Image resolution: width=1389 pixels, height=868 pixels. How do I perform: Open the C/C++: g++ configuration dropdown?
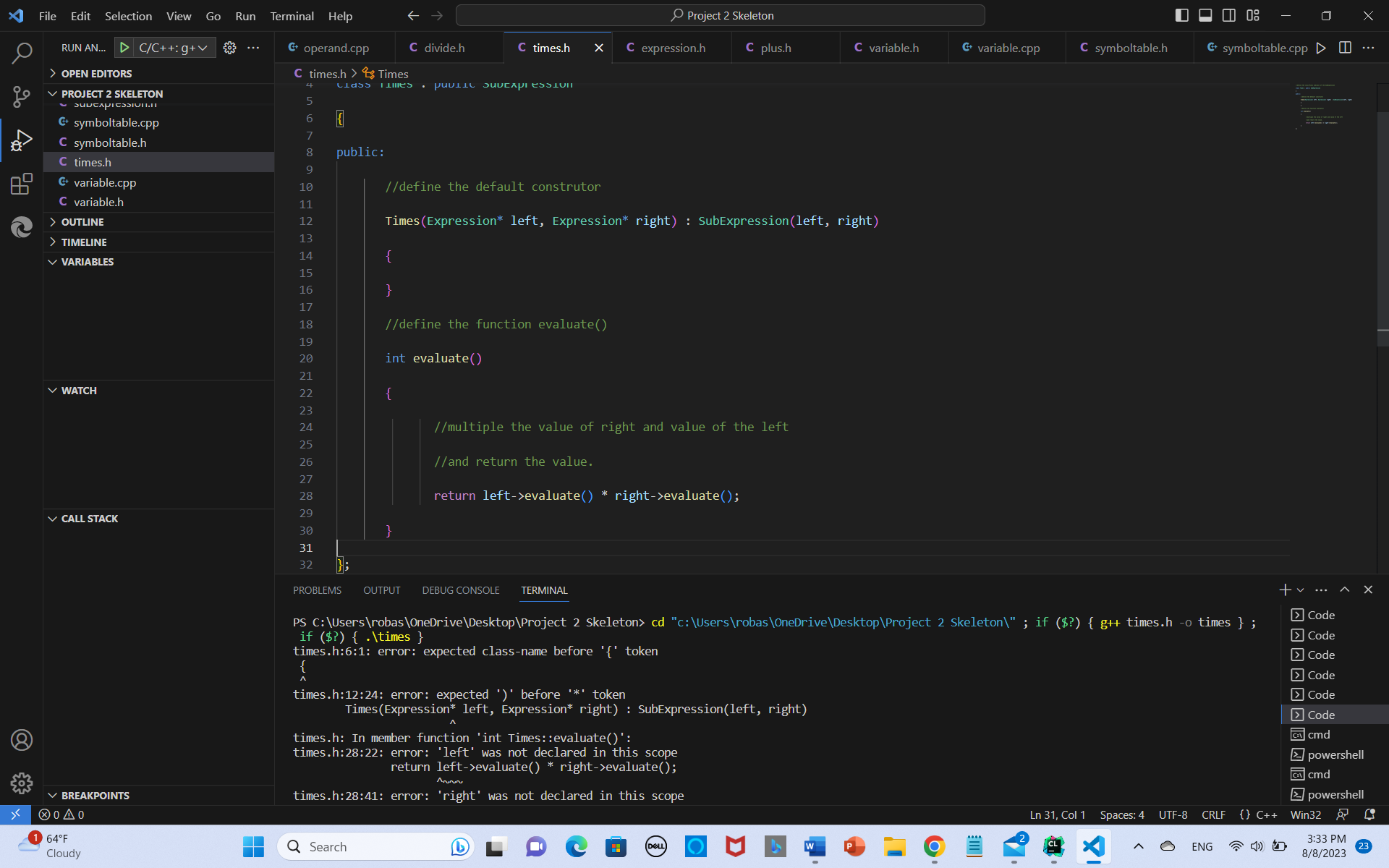pos(174,48)
